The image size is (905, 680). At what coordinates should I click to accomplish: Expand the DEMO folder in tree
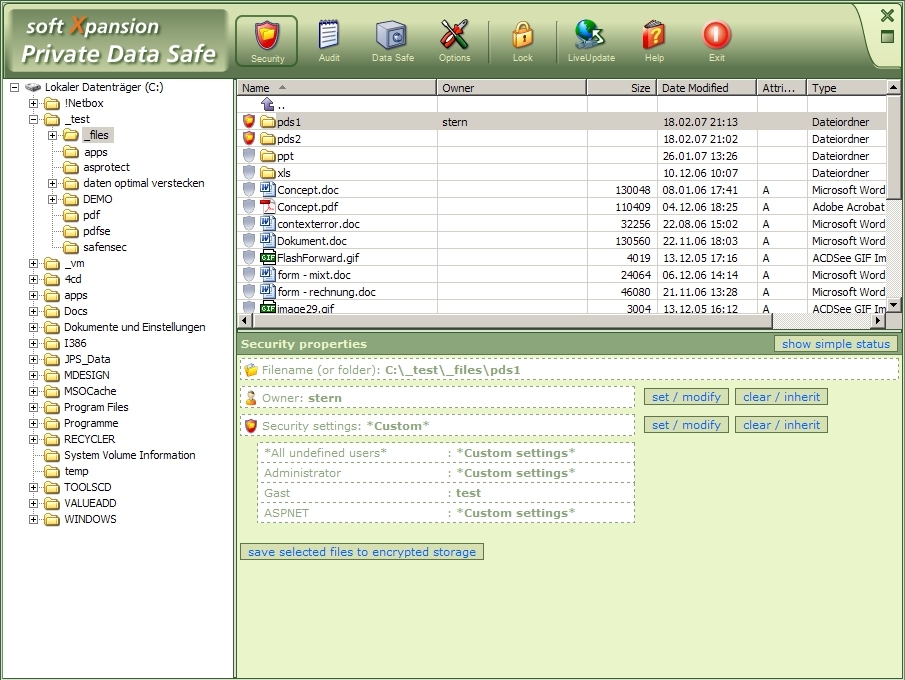(x=53, y=199)
